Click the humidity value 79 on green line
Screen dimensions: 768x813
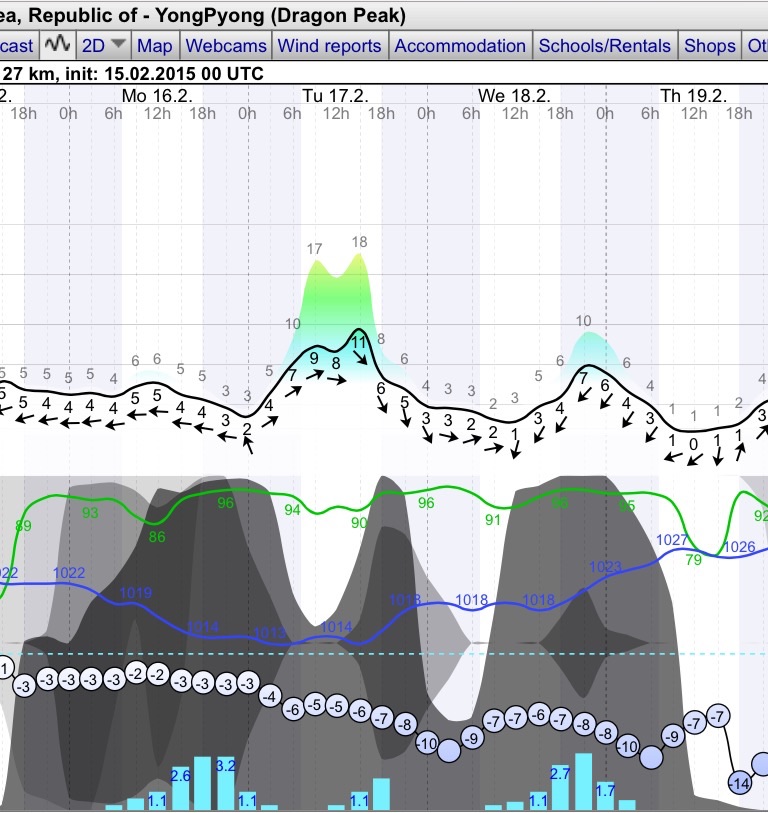[x=693, y=560]
